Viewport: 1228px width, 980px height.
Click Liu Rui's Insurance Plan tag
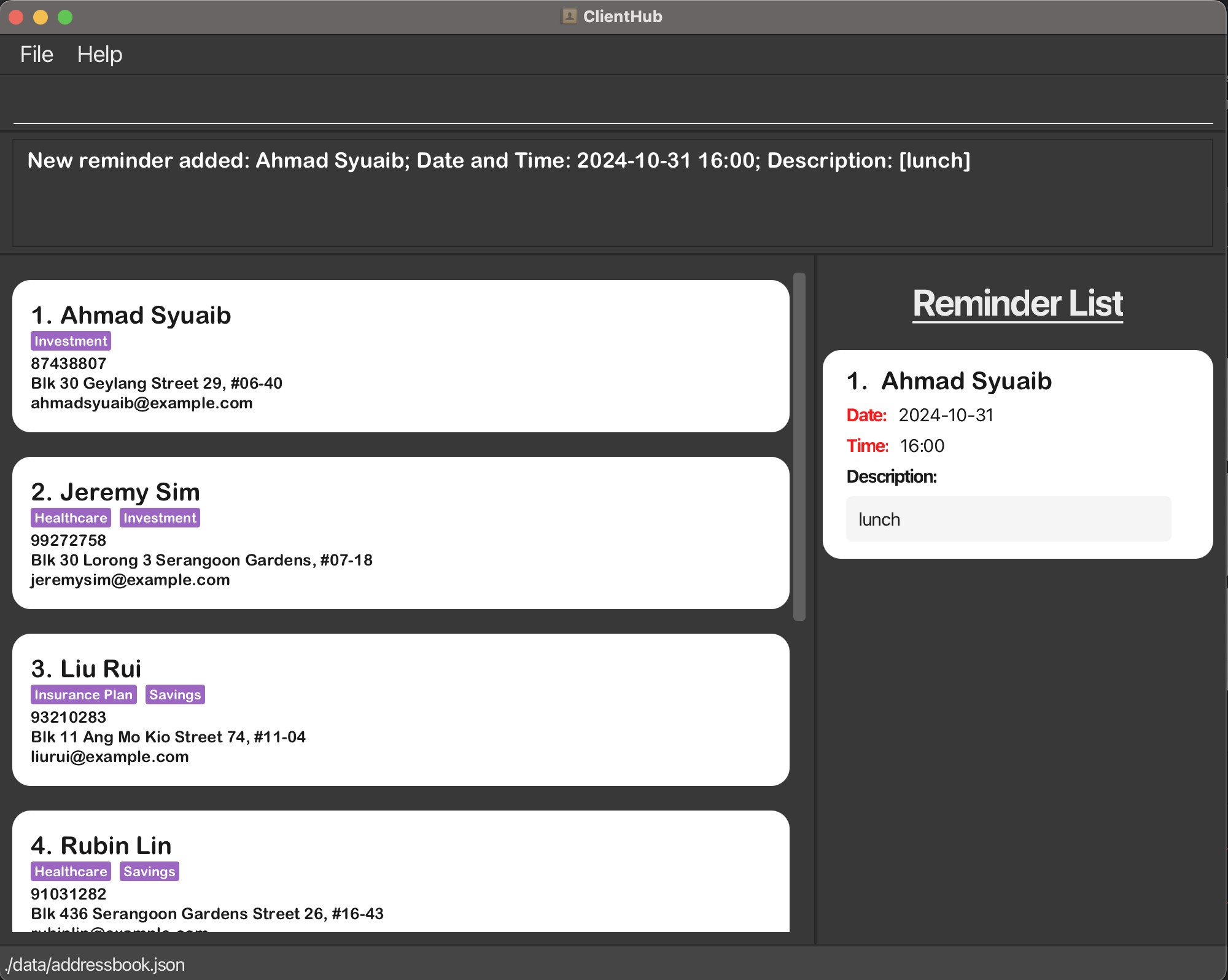84,695
